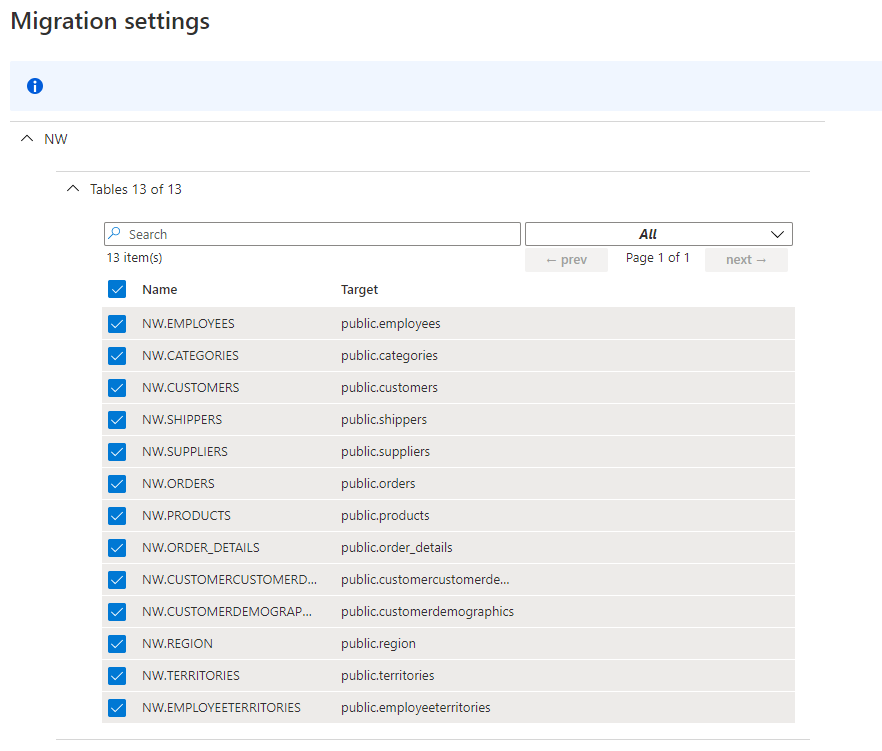Viewport: 882px width, 751px height.
Task: Disable migration for NW.SHIPPERS table
Action: pyautogui.click(x=117, y=419)
